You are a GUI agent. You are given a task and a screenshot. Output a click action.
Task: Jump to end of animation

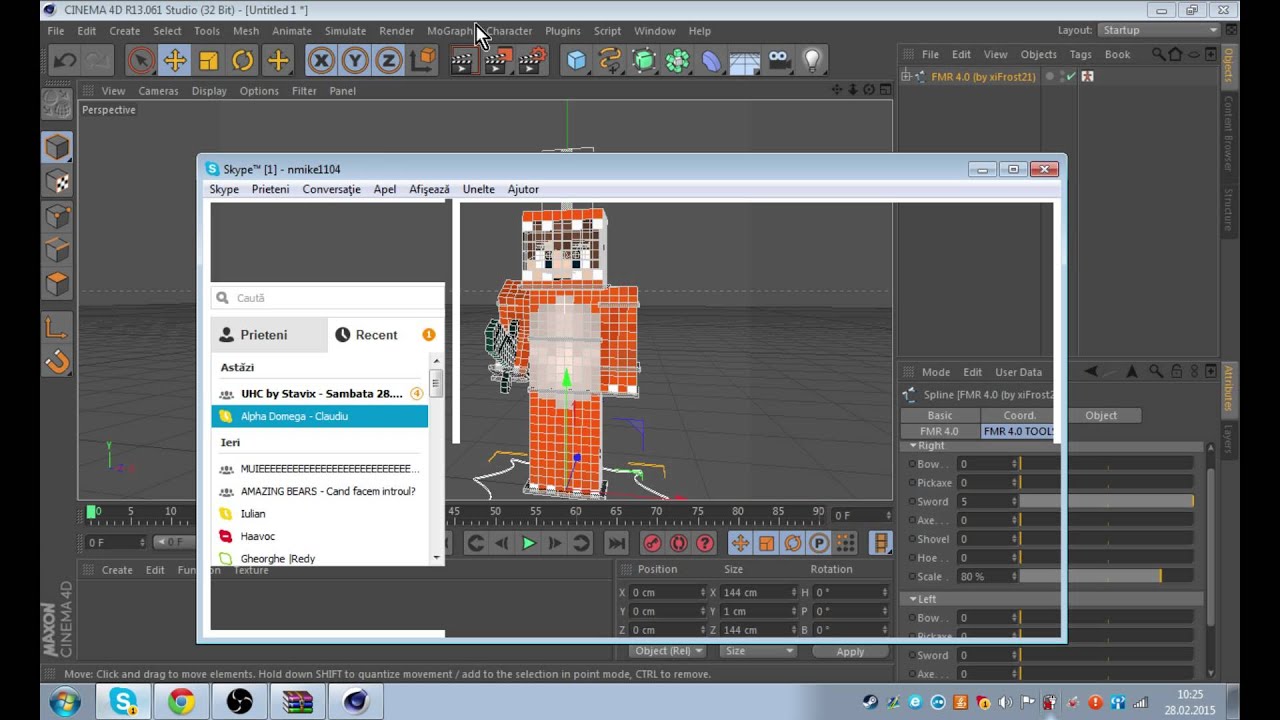pos(617,543)
